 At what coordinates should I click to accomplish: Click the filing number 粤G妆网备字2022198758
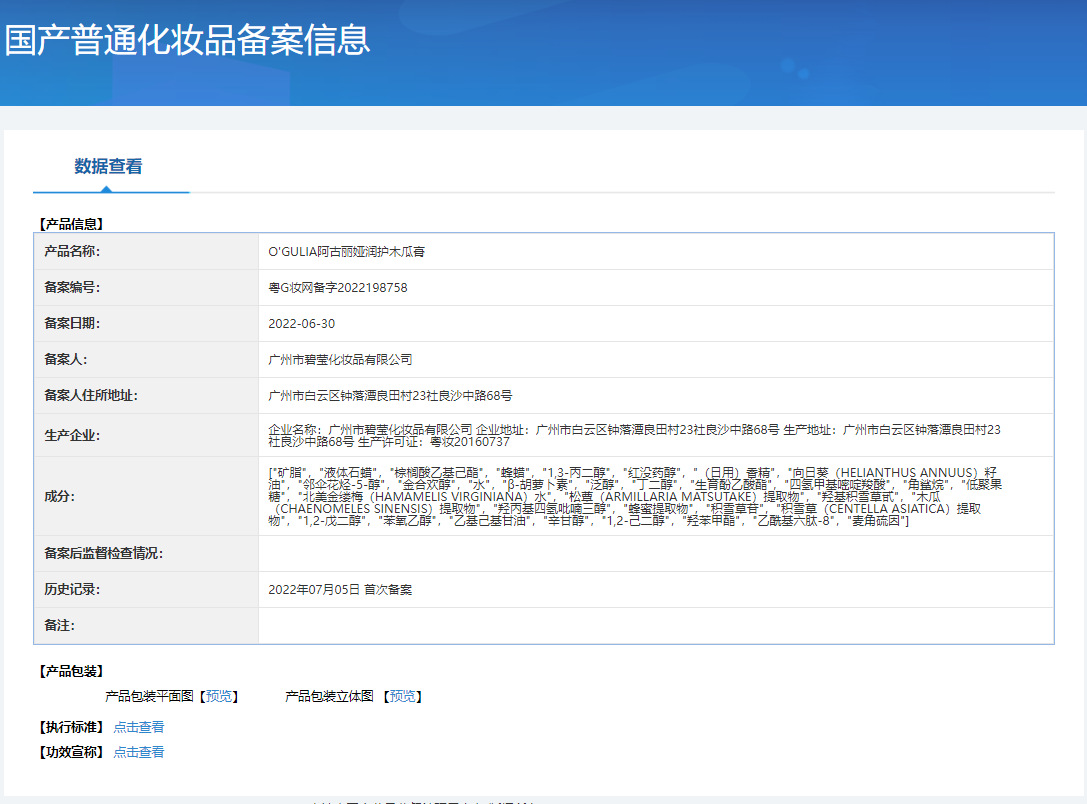click(x=338, y=288)
